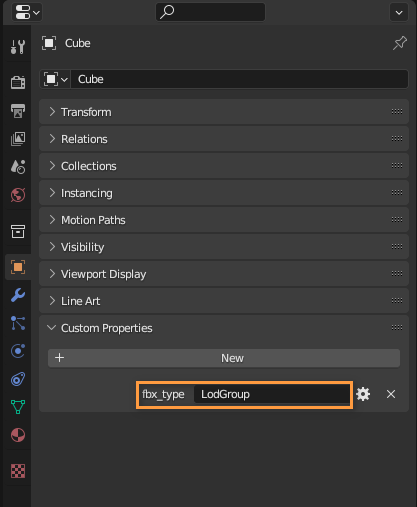This screenshot has height=507, width=417.
Task: Open the Physics properties tab
Action: (x=18, y=351)
